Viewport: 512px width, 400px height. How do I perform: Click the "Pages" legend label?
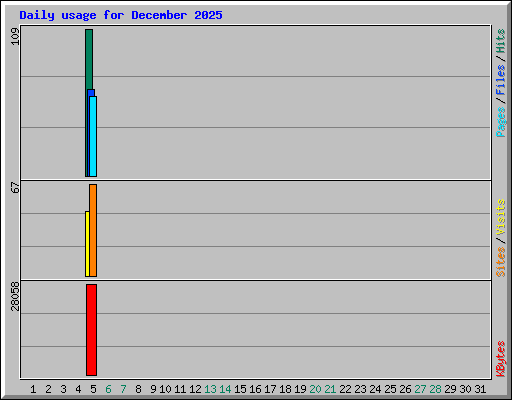click(500, 122)
